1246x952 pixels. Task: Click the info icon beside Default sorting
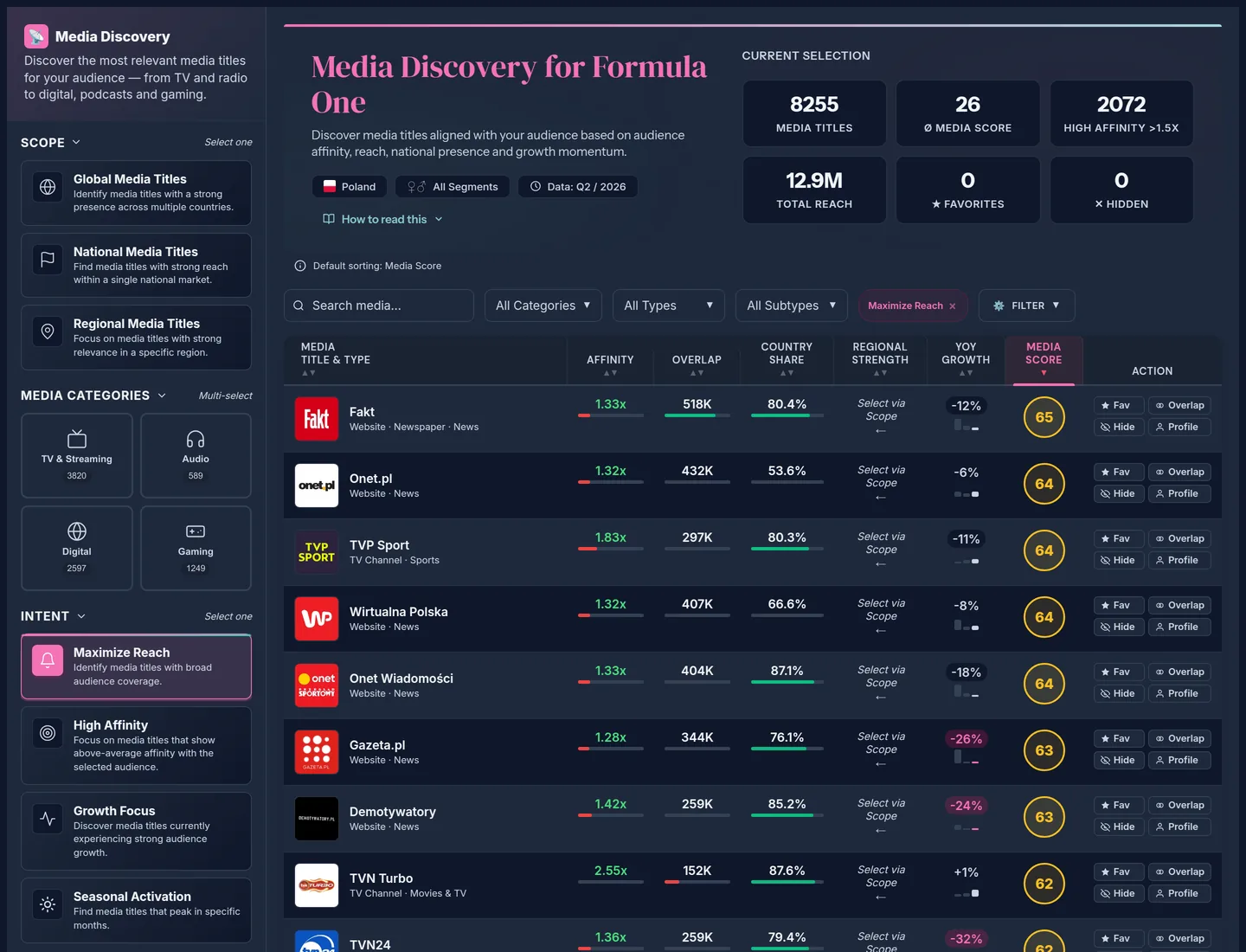[x=300, y=266]
